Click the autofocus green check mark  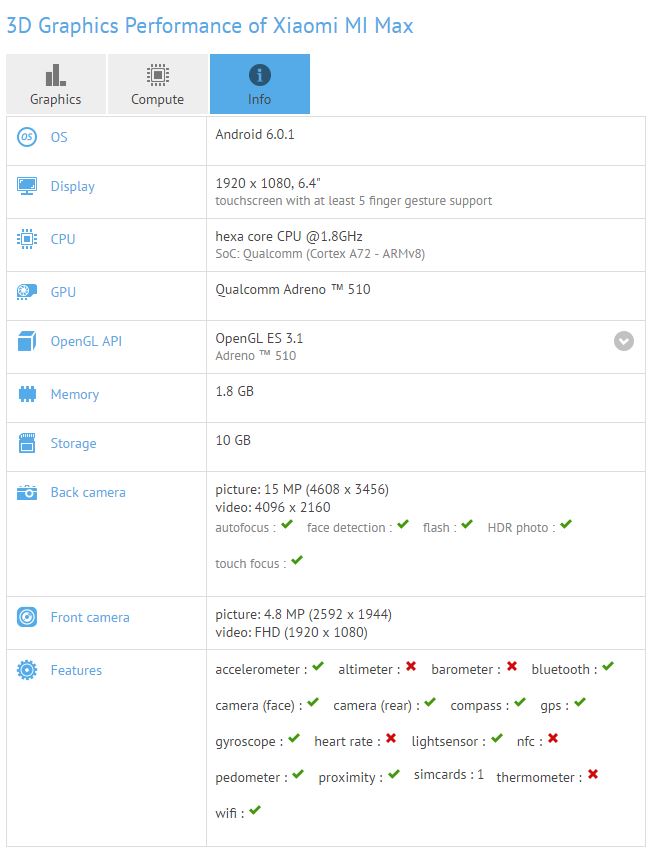[287, 524]
